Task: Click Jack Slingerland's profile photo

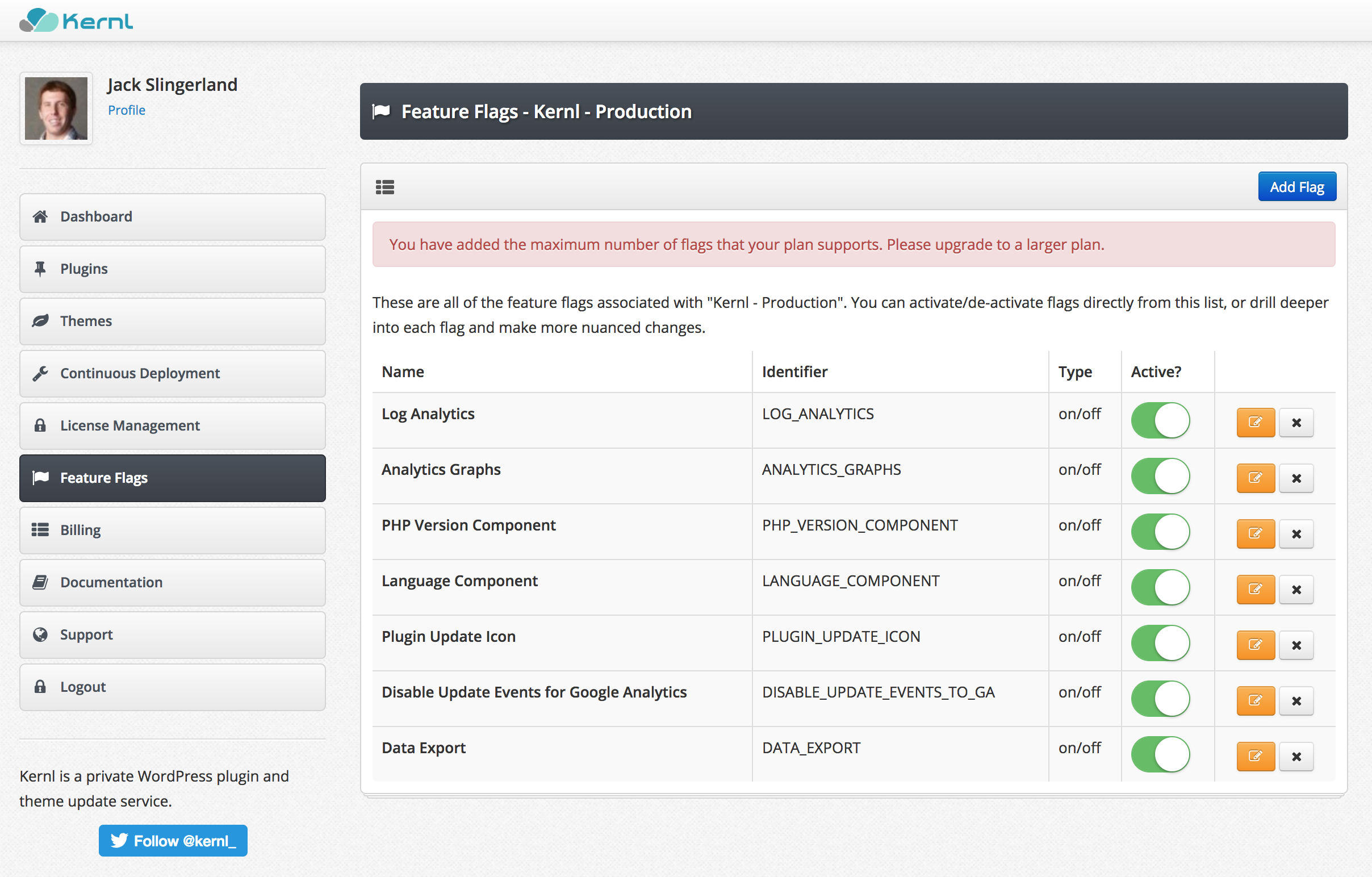Action: (56, 108)
